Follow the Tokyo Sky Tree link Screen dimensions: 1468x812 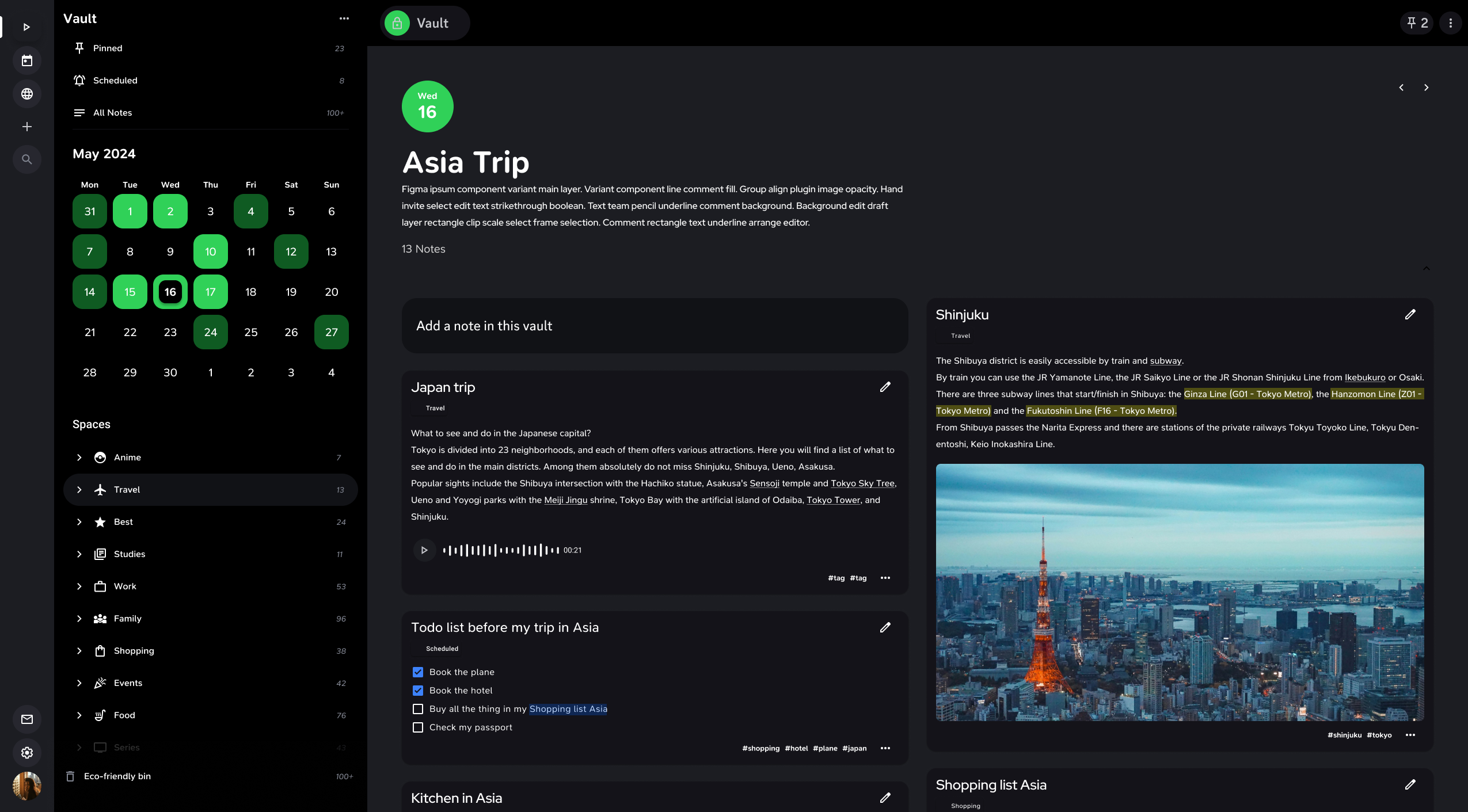pyautogui.click(x=862, y=483)
